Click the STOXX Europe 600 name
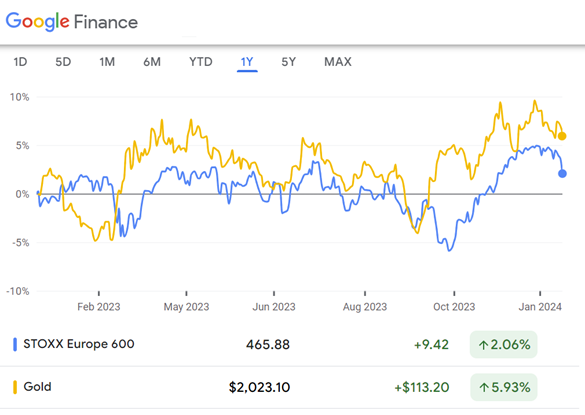This screenshot has height=415, width=585. point(79,344)
